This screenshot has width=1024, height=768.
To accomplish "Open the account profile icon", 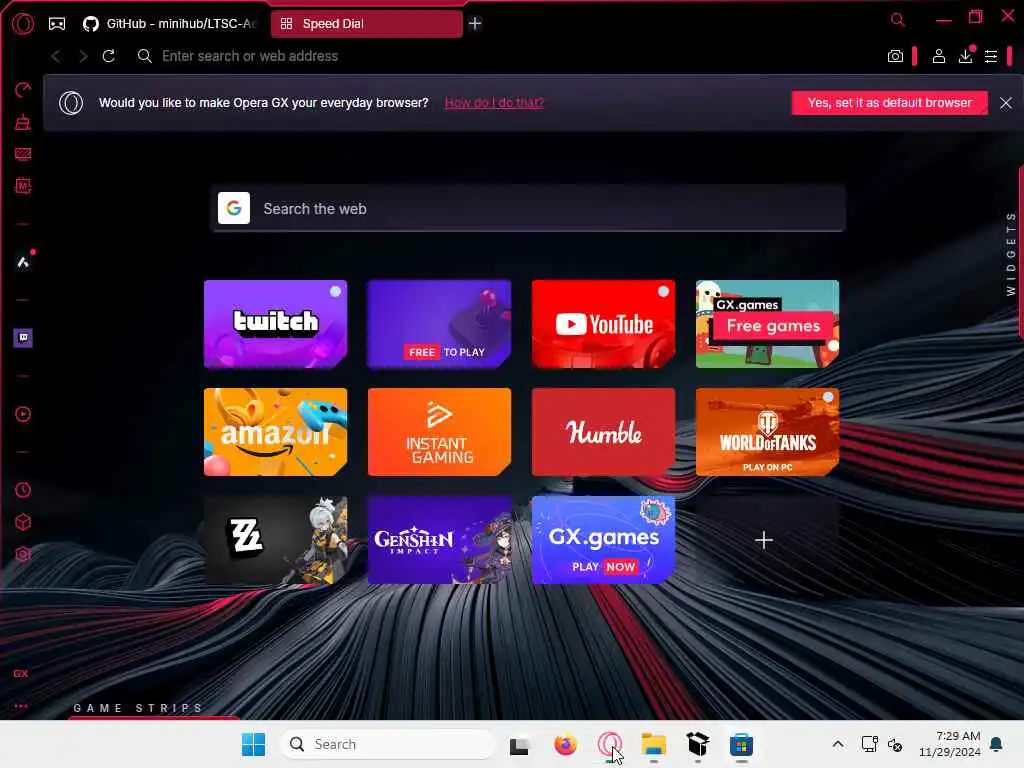I will (938, 56).
